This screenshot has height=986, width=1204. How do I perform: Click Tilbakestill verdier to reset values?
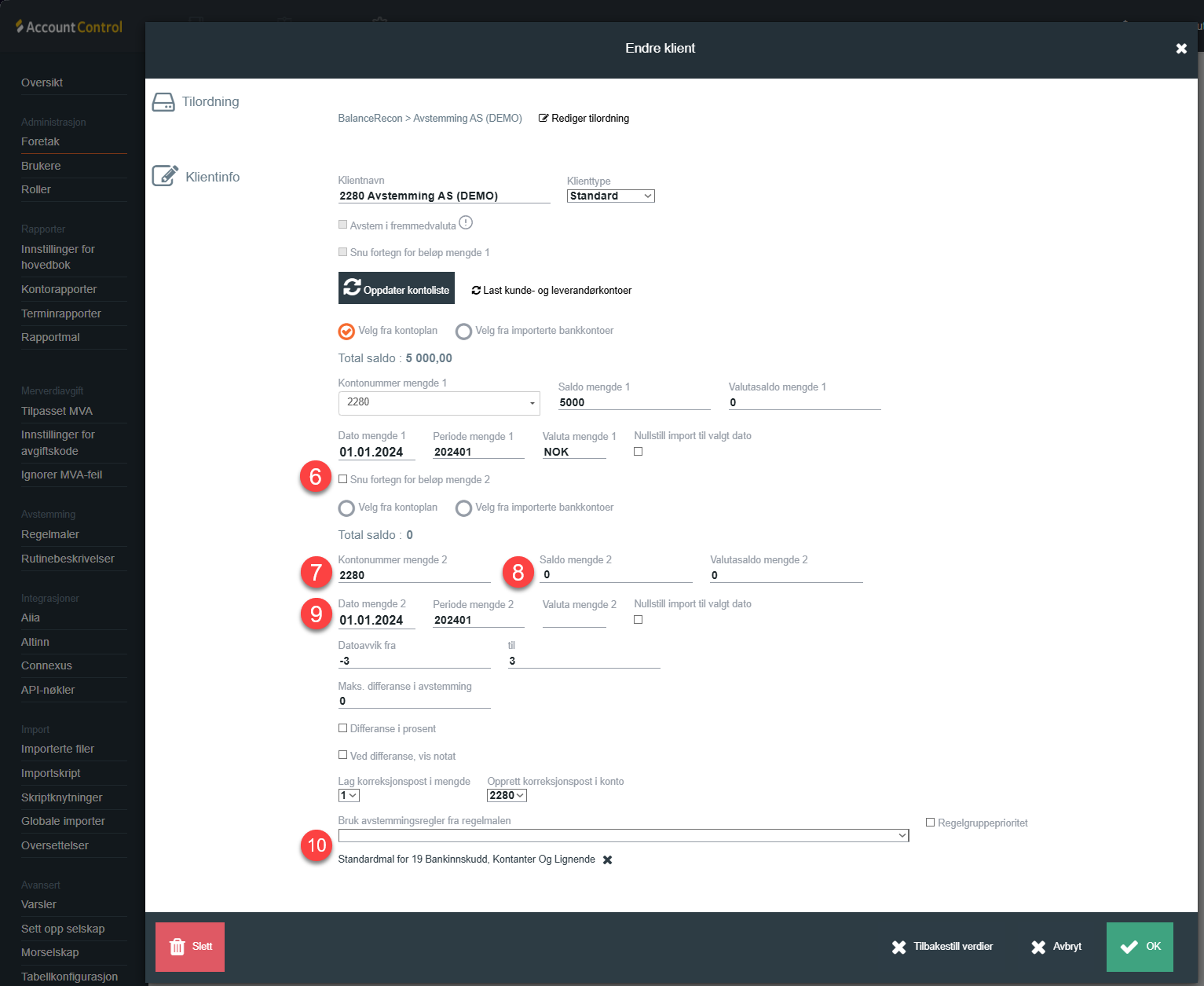(942, 947)
